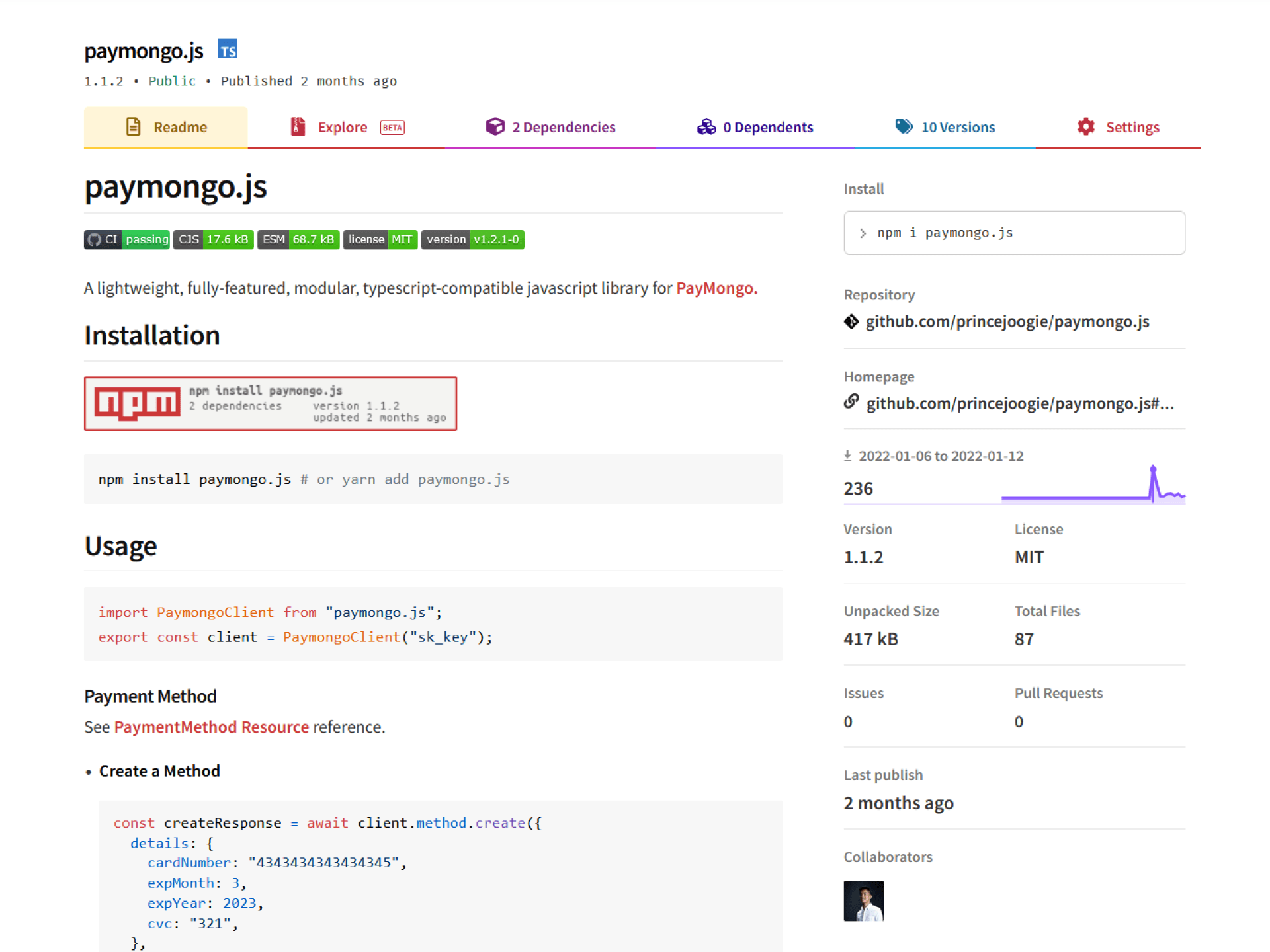Open the github.com/princejoogie/paymongo.js repository link
1270x952 pixels.
1007,322
